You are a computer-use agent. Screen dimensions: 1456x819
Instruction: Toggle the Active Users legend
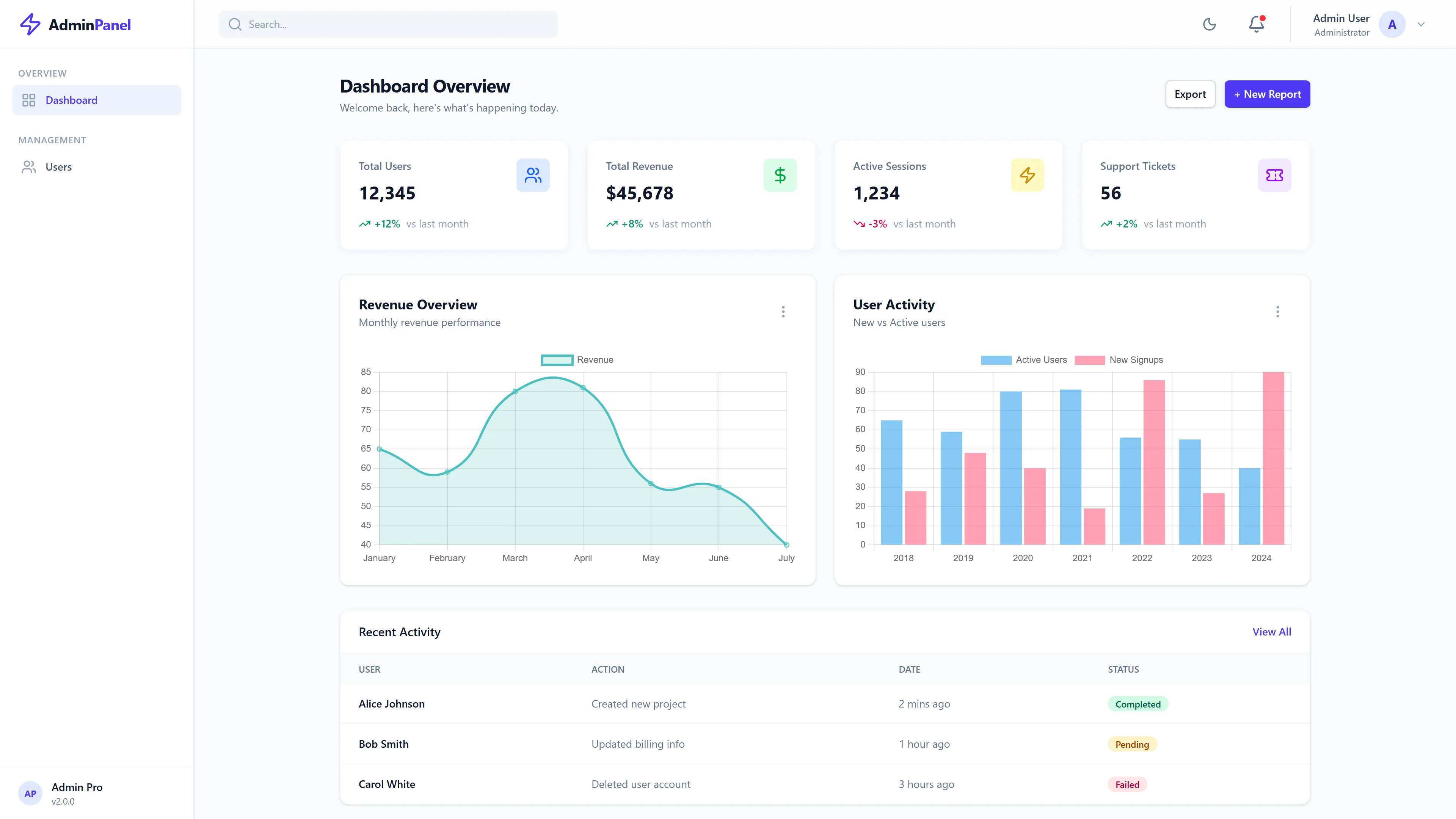click(x=1024, y=359)
